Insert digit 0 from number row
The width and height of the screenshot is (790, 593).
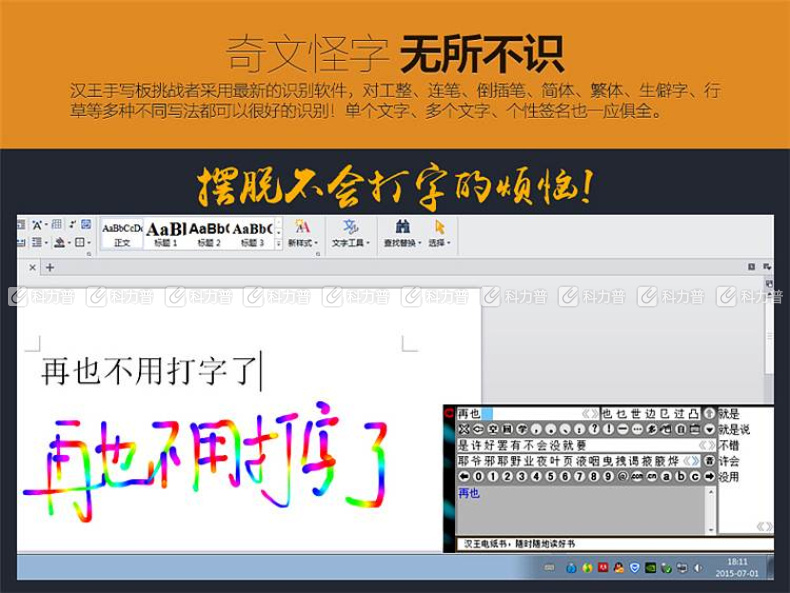click(x=479, y=477)
